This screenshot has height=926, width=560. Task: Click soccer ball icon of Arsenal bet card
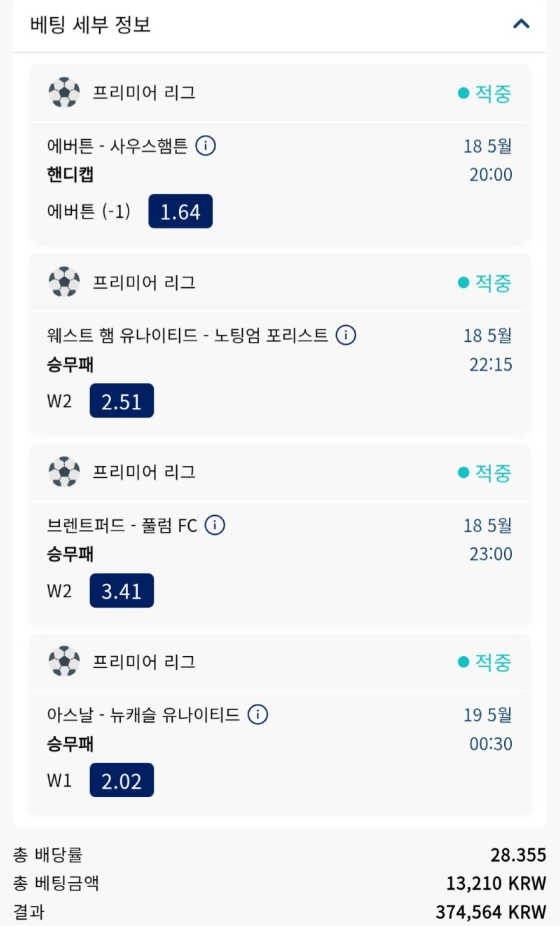64,661
